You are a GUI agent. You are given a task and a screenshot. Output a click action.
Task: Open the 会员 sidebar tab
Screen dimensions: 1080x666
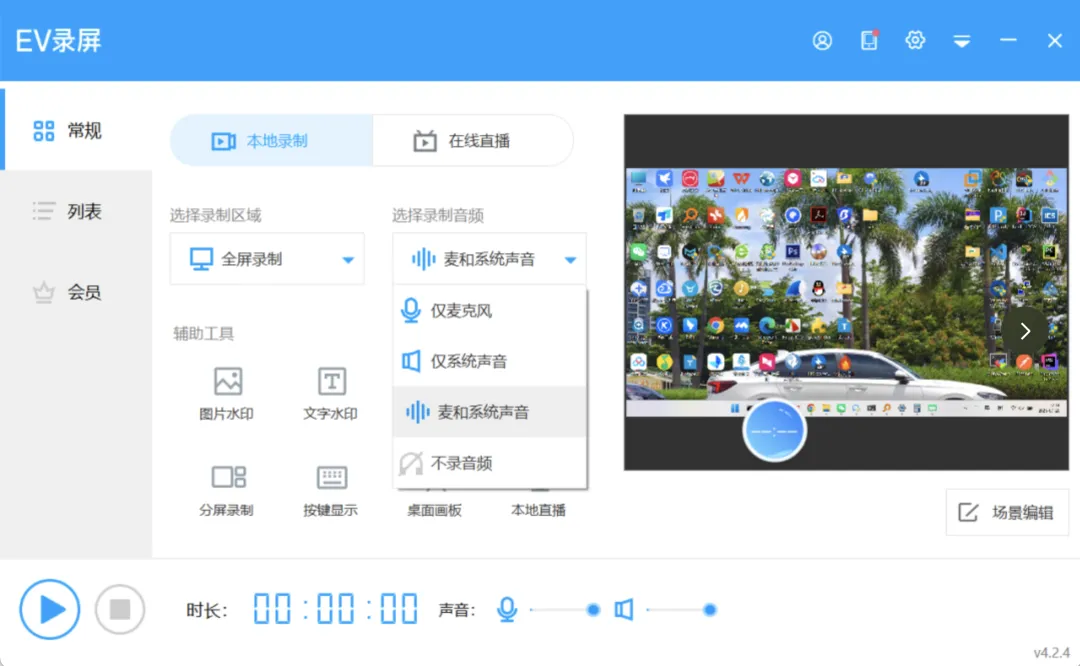(x=76, y=292)
